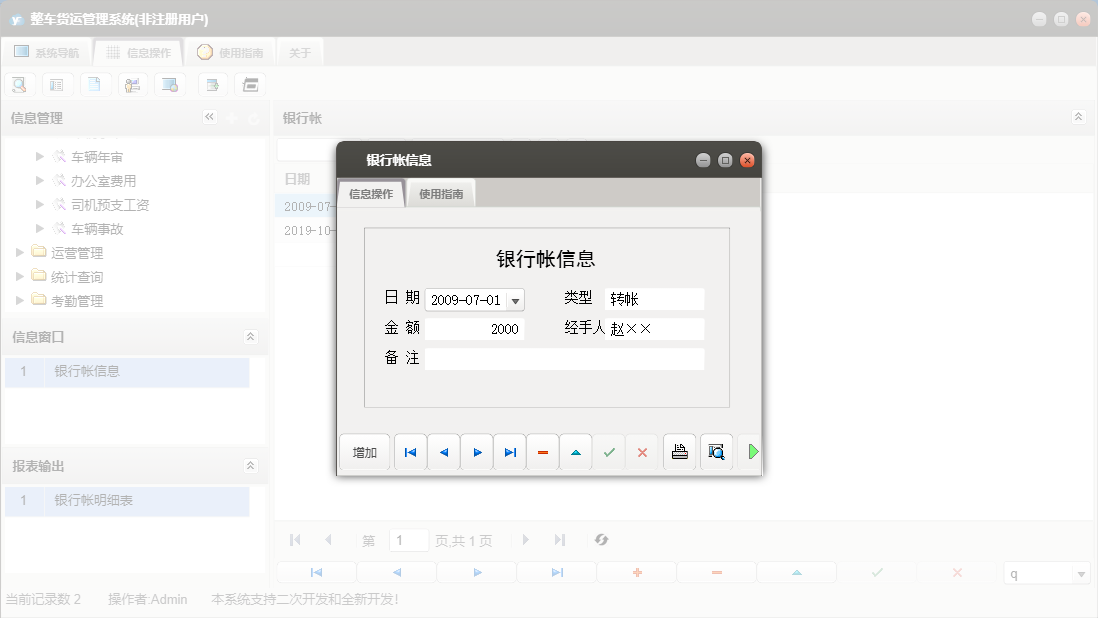Open the dropdown at bottom right
The height and width of the screenshot is (618, 1098).
[1082, 573]
